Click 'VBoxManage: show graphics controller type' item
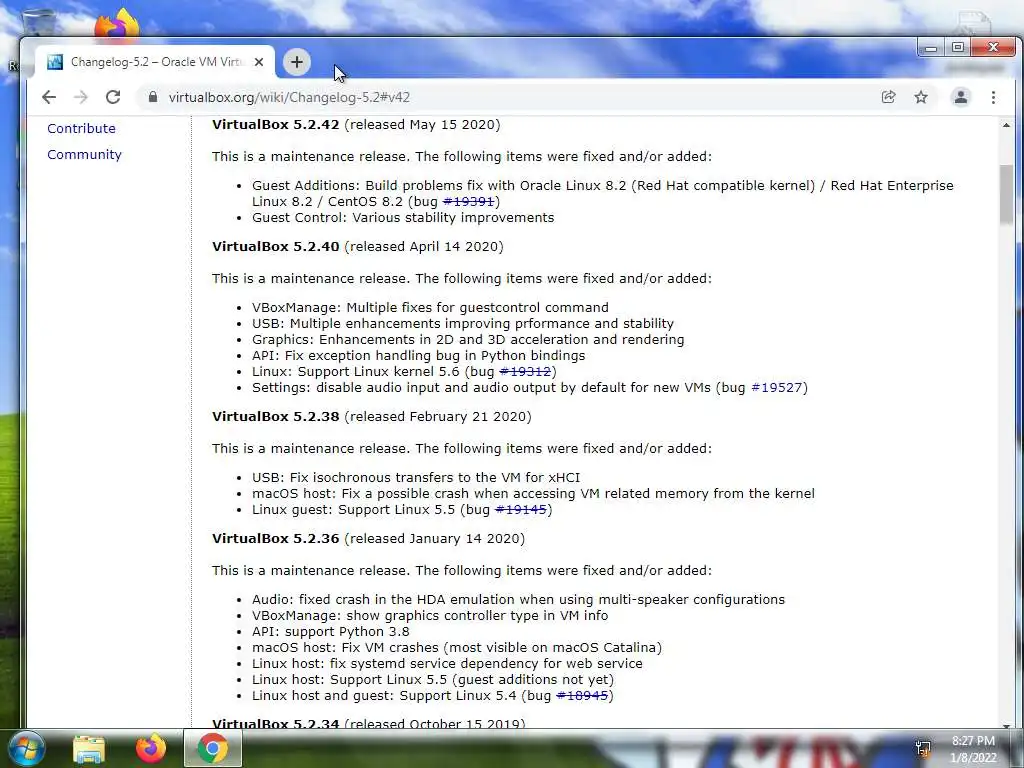The width and height of the screenshot is (1024, 768). [430, 616]
